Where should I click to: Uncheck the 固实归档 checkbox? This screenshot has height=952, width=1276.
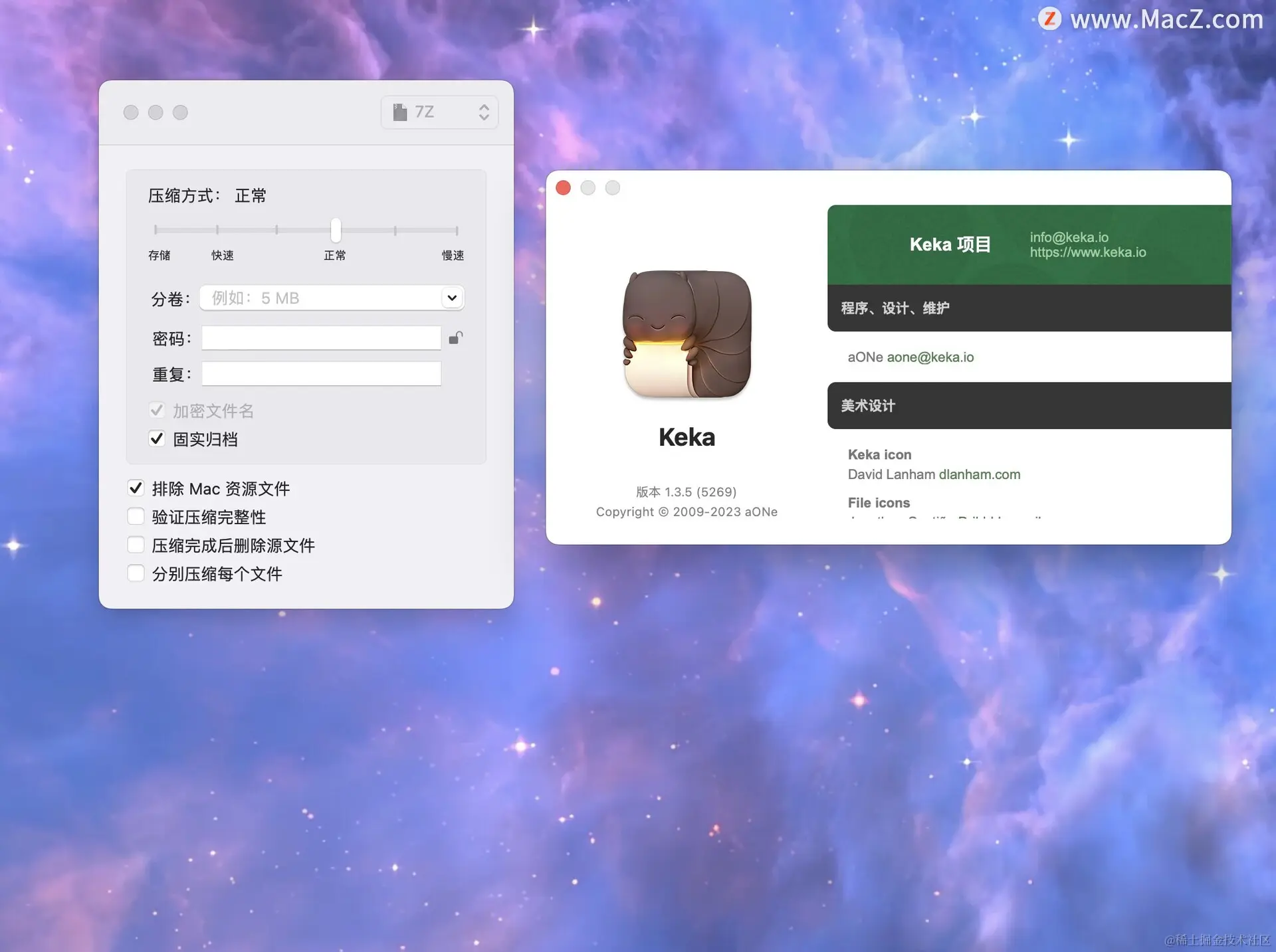click(x=157, y=438)
